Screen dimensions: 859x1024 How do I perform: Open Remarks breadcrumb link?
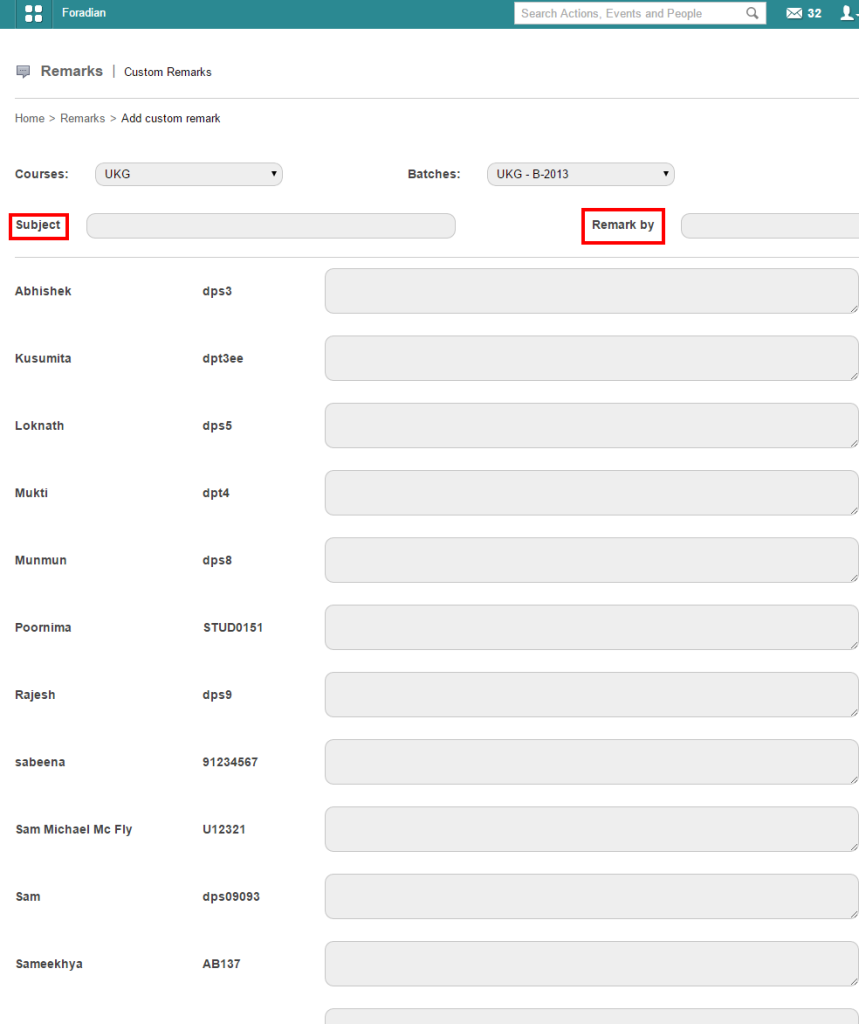82,118
